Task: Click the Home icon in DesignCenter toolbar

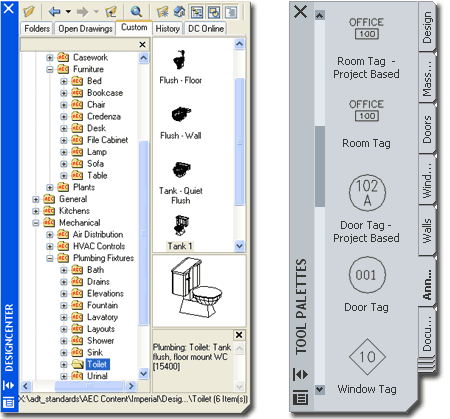Action: (180, 12)
